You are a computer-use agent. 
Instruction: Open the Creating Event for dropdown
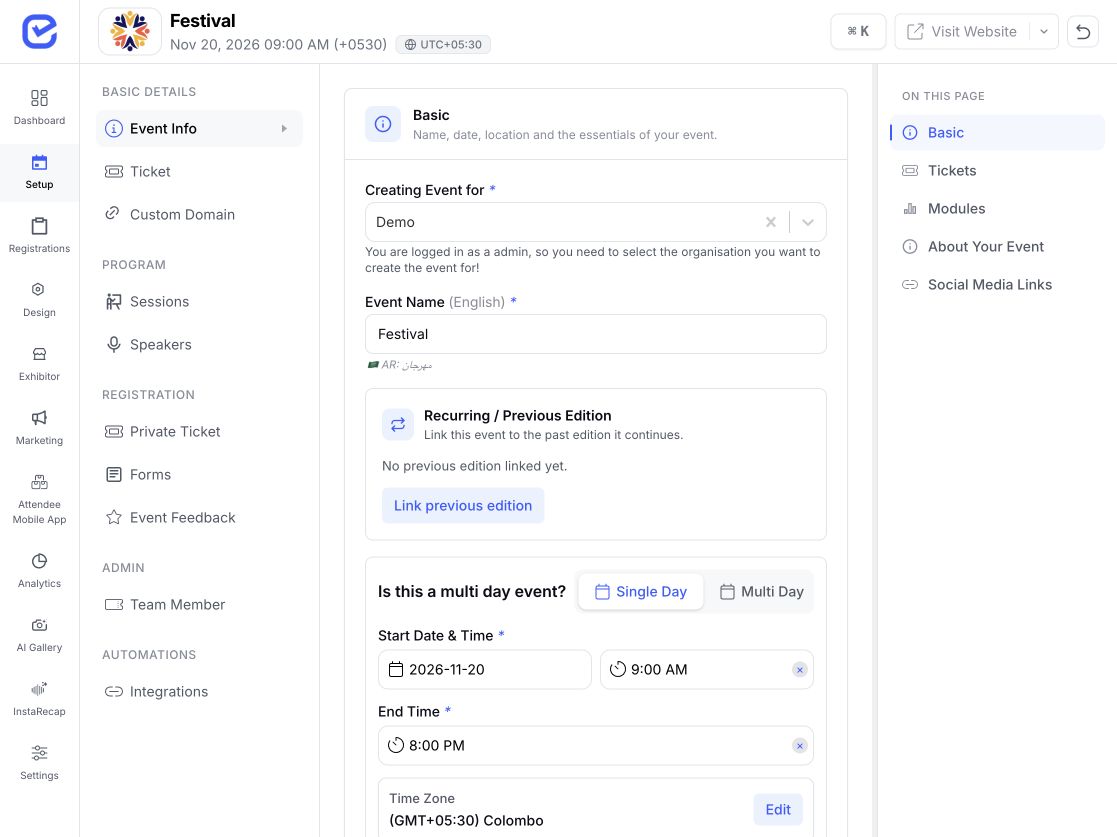(x=808, y=222)
